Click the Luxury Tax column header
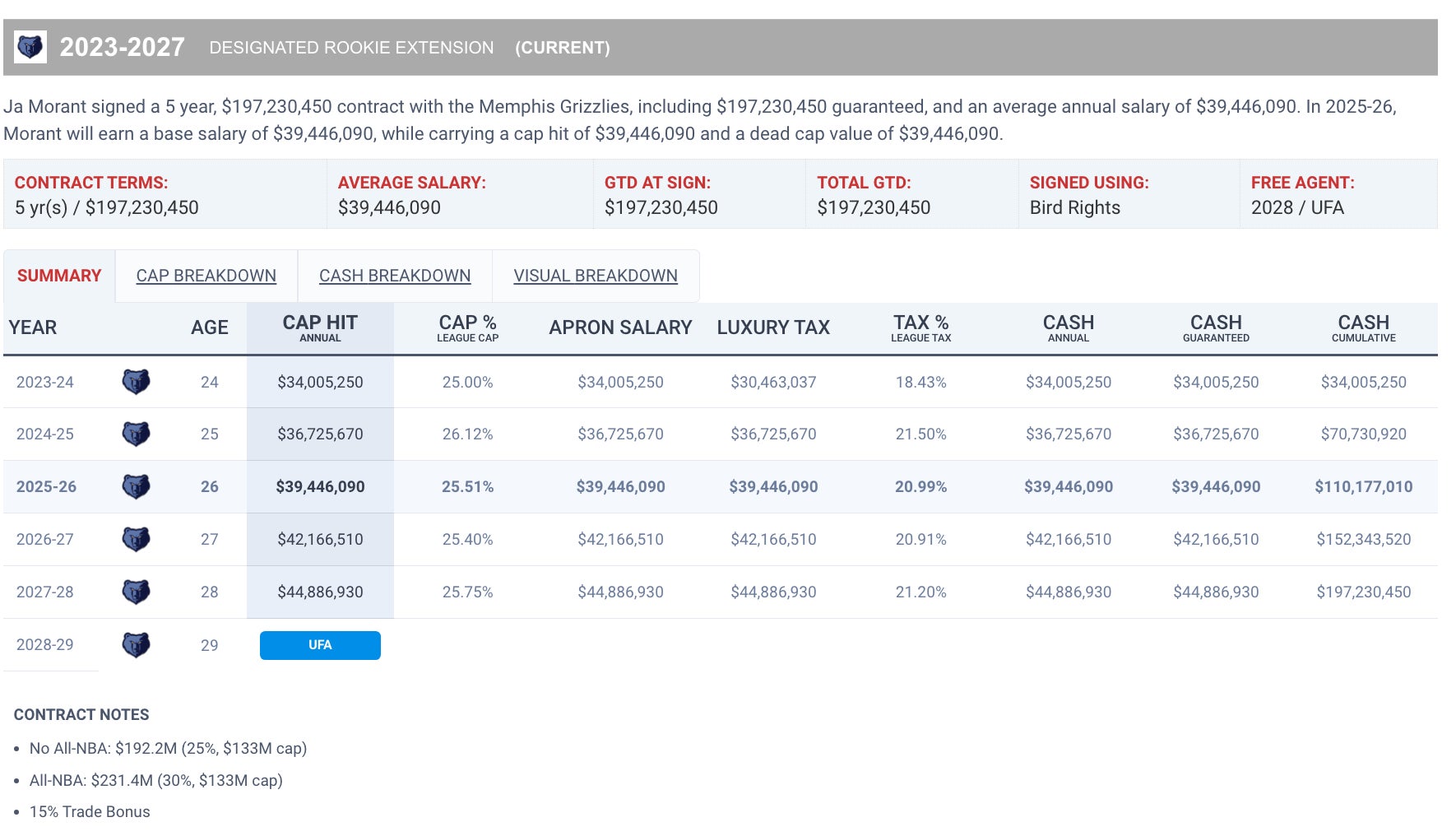Image resolution: width=1456 pixels, height=836 pixels. click(773, 327)
